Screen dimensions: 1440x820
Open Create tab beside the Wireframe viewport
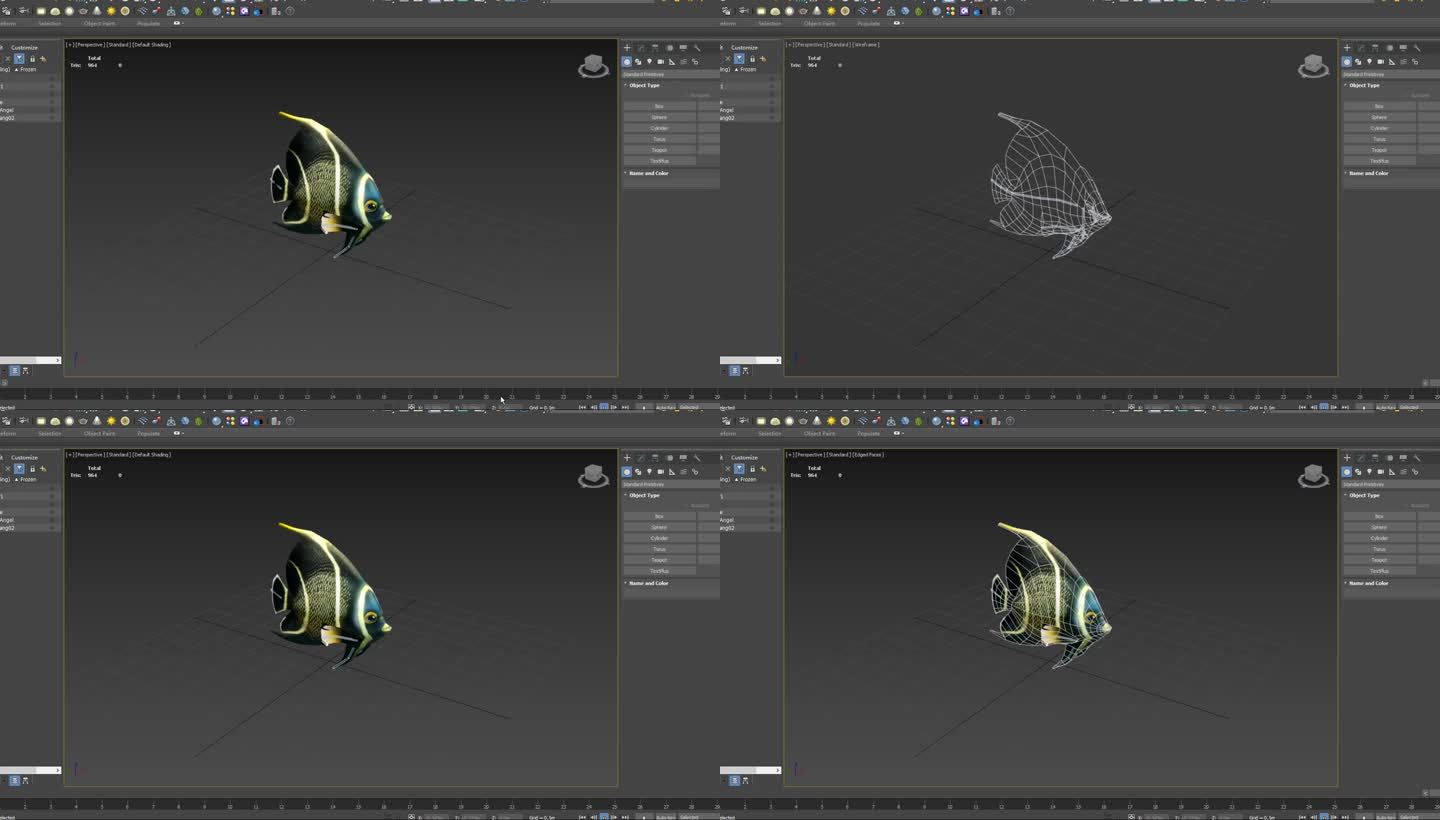pos(1347,47)
